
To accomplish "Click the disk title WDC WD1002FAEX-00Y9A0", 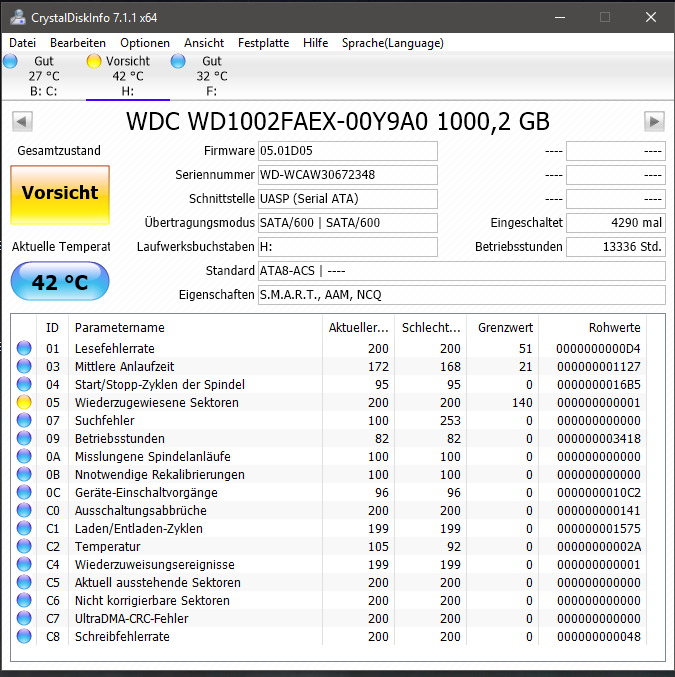I will (338, 121).
